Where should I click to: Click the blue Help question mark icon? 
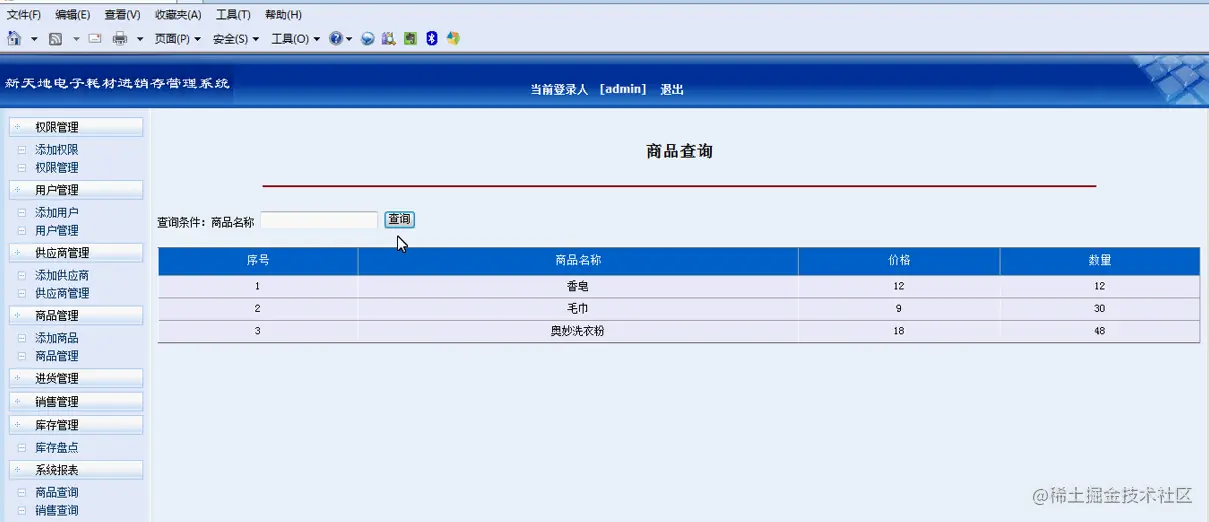pos(335,39)
